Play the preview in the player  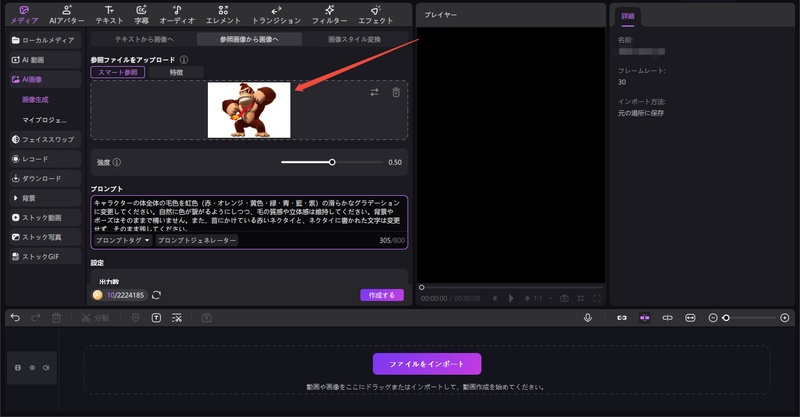coord(511,298)
